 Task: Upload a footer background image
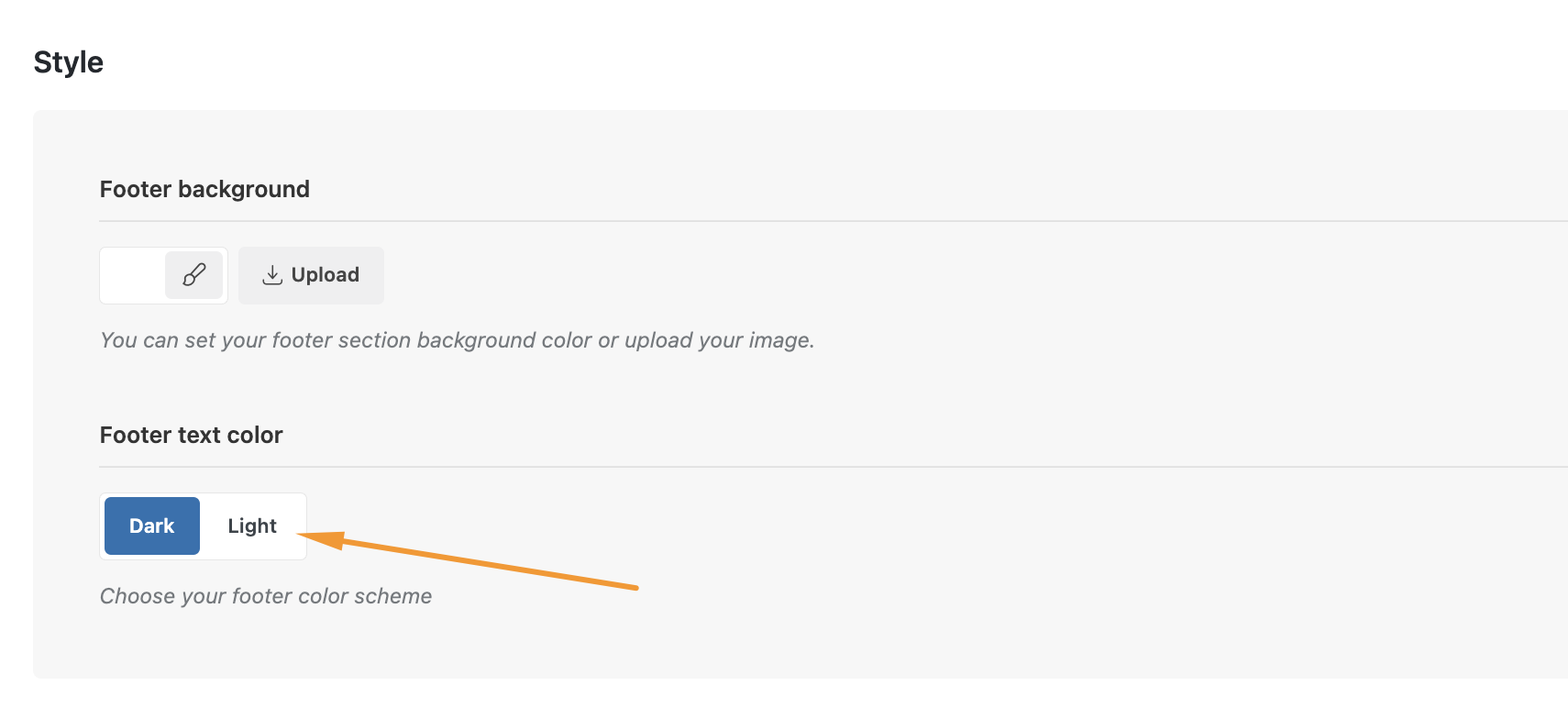pyautogui.click(x=311, y=275)
